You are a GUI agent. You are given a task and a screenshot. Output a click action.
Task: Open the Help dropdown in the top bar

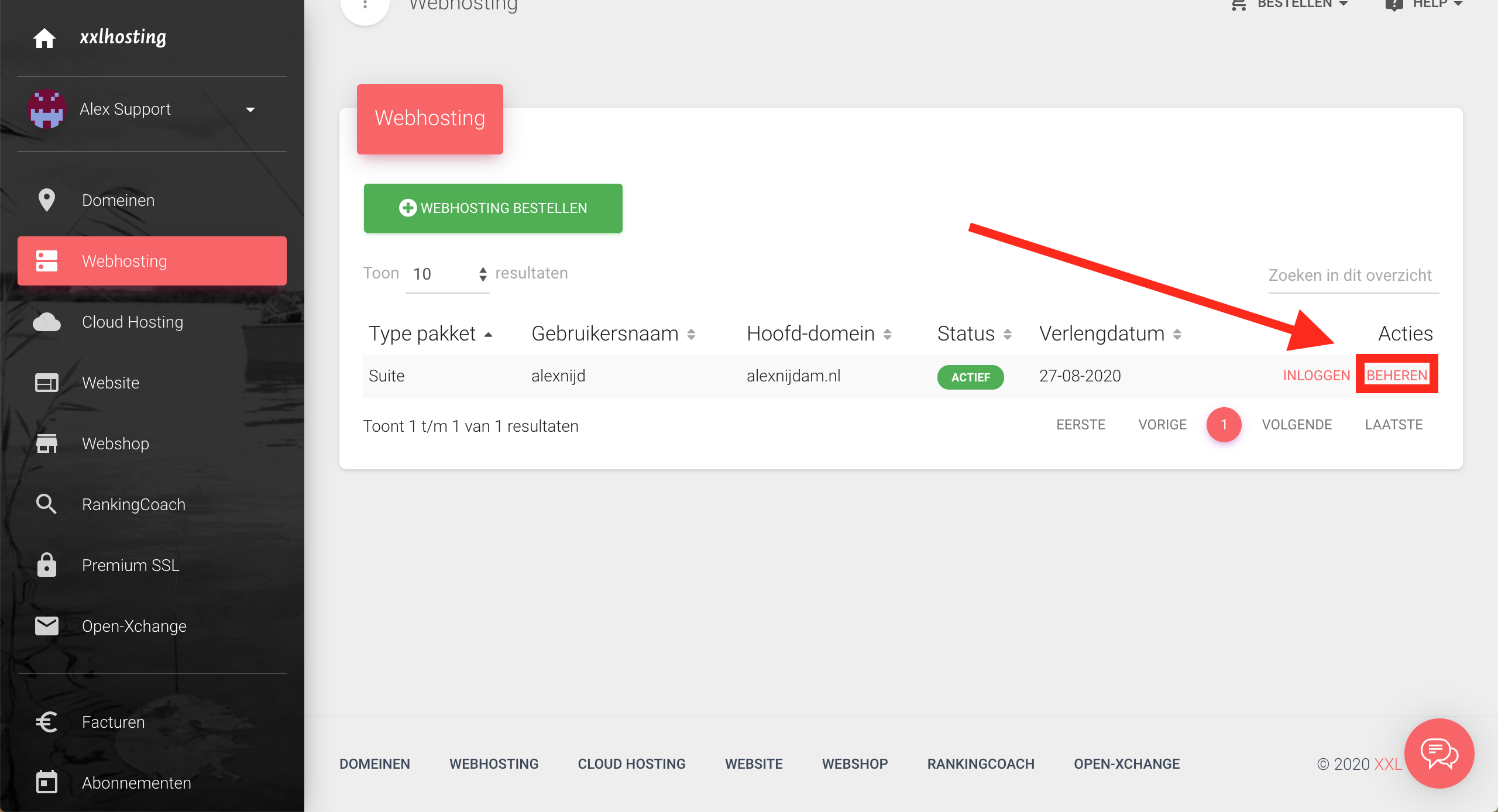coord(1424,5)
